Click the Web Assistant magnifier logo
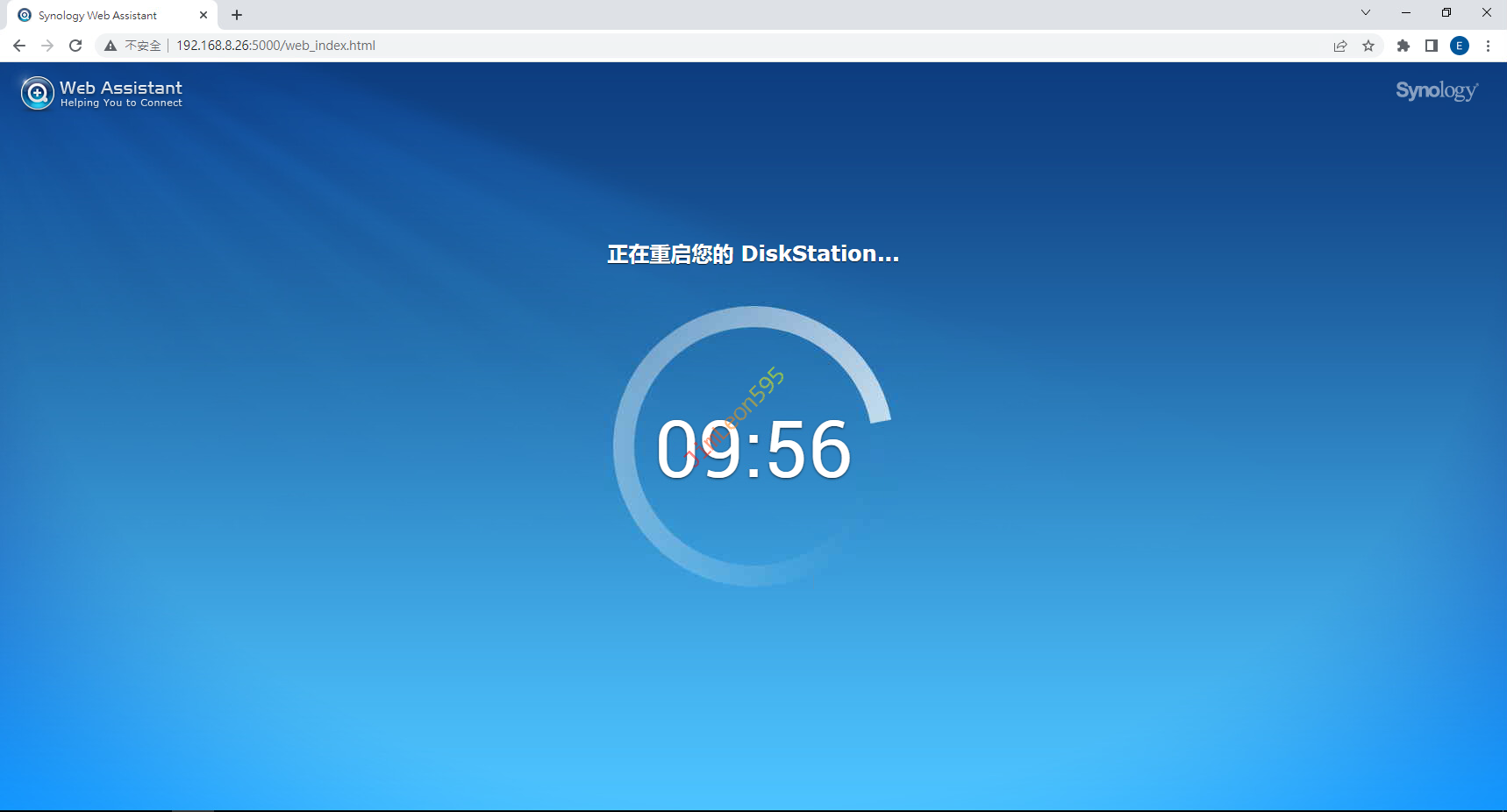Image resolution: width=1507 pixels, height=812 pixels. coord(38,93)
